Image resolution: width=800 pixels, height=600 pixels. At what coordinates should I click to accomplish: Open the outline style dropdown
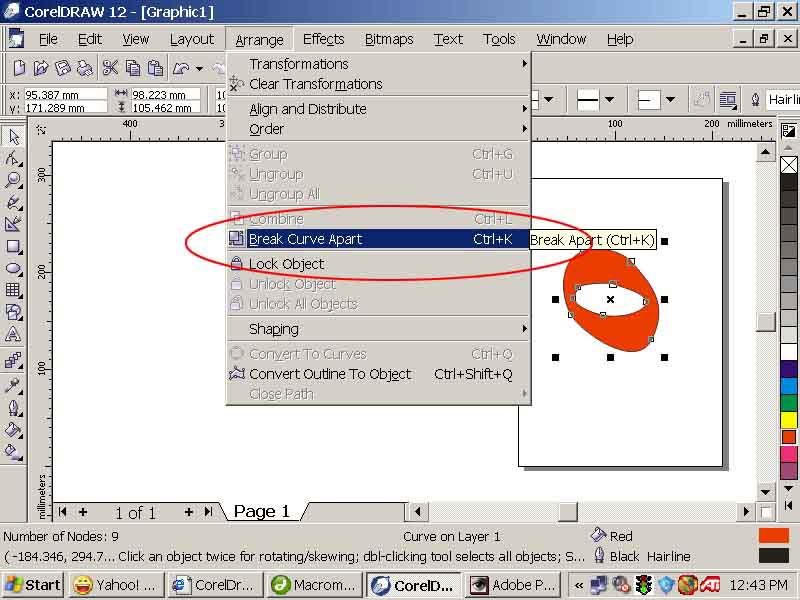(x=610, y=99)
